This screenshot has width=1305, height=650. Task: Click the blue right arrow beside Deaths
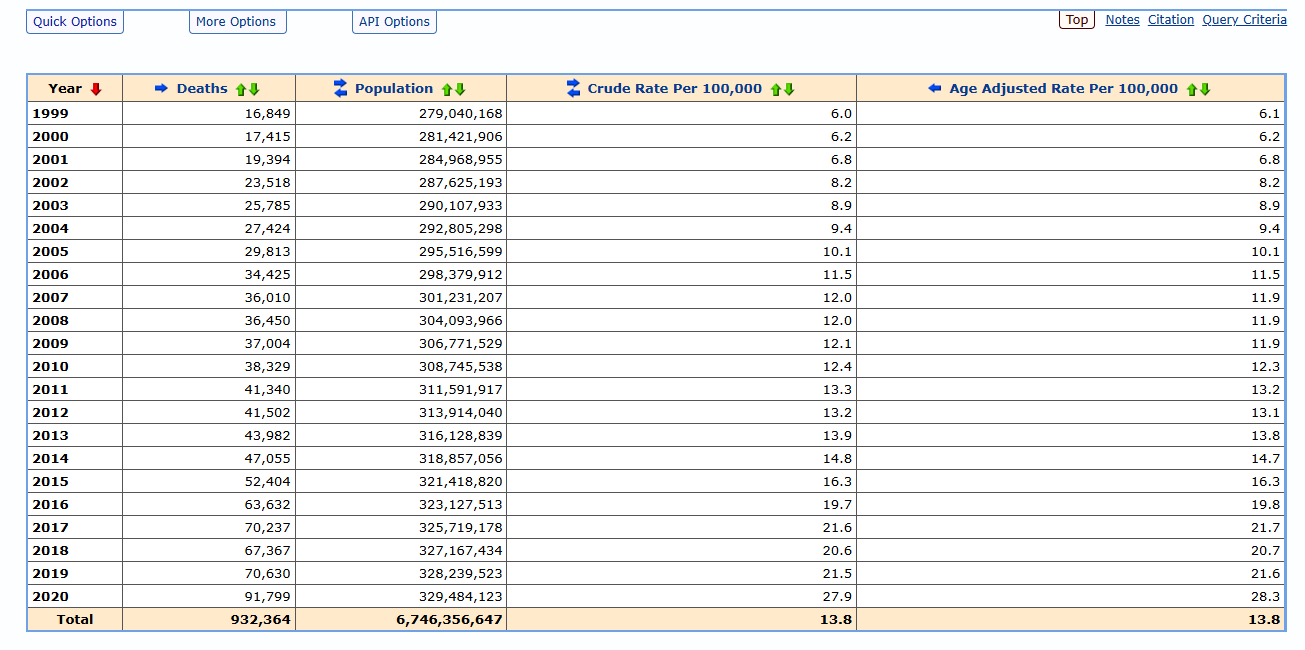pos(162,89)
